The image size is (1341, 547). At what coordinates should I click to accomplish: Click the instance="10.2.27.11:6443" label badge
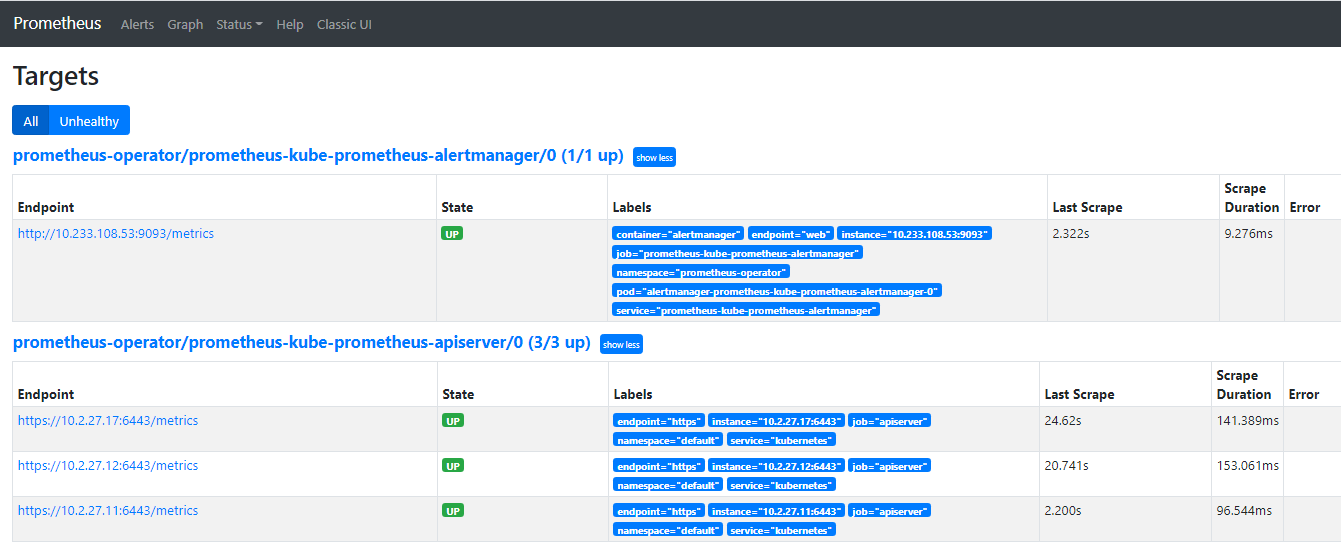pos(776,511)
